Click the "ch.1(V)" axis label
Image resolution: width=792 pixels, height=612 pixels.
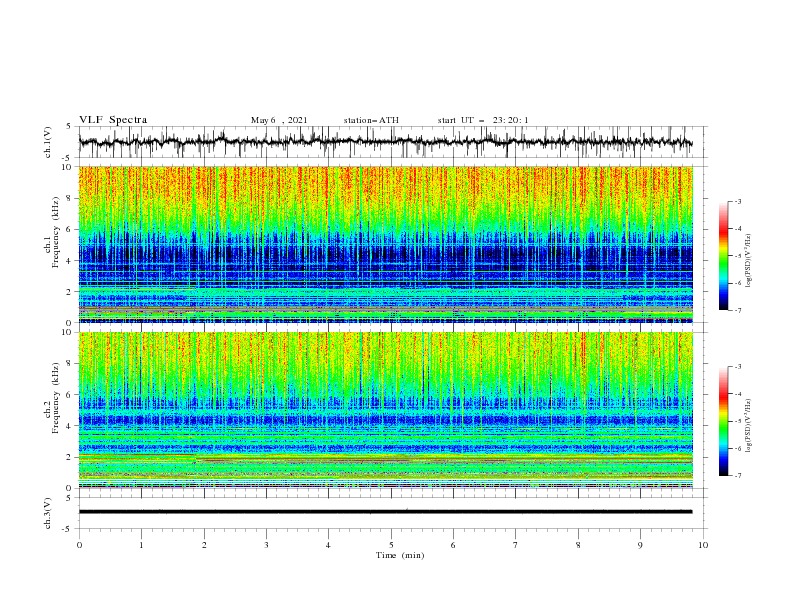coord(48,142)
